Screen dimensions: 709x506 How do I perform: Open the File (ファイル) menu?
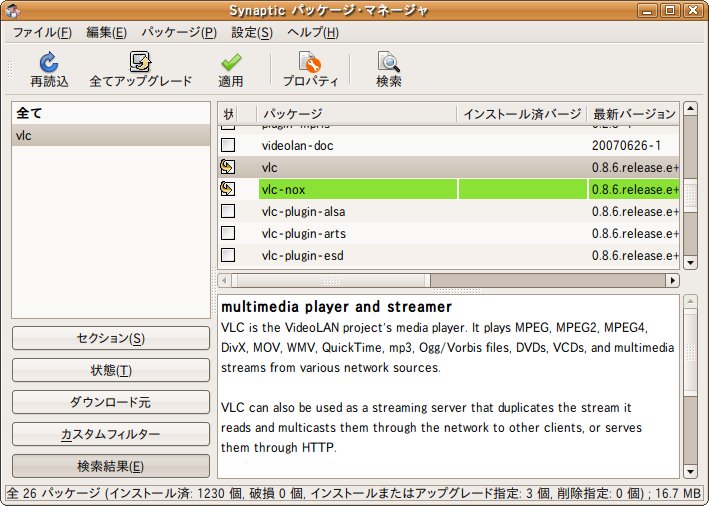coord(41,32)
